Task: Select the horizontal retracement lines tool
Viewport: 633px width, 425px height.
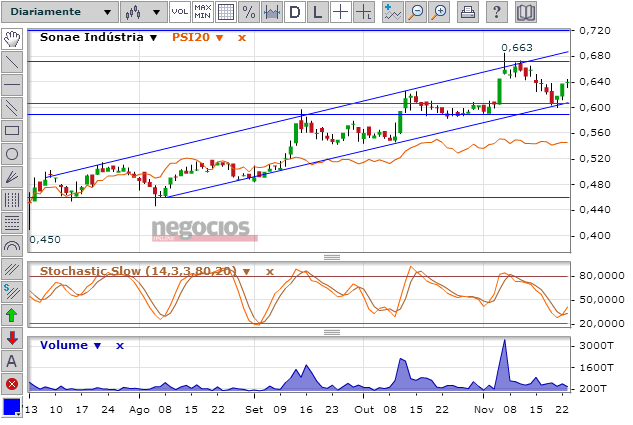Action: pyautogui.click(x=12, y=223)
